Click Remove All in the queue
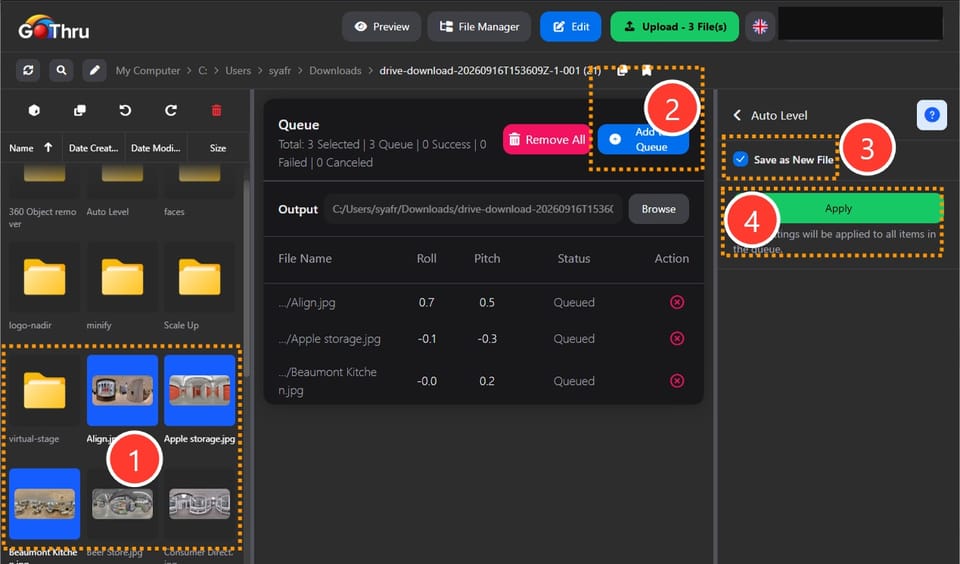The height and width of the screenshot is (564, 960). [x=547, y=140]
